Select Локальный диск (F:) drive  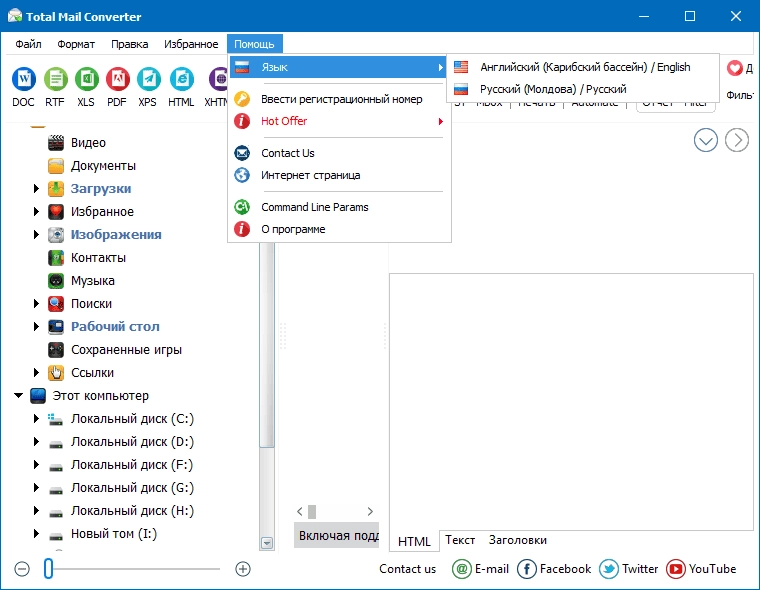(121, 465)
